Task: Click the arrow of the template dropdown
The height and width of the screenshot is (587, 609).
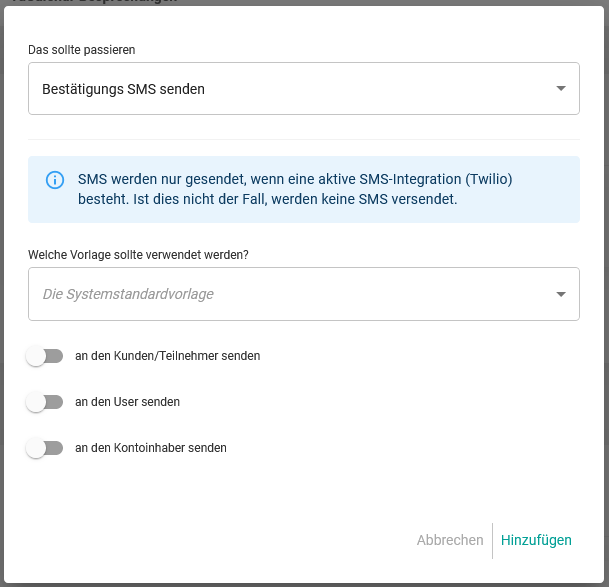Action: (560, 294)
